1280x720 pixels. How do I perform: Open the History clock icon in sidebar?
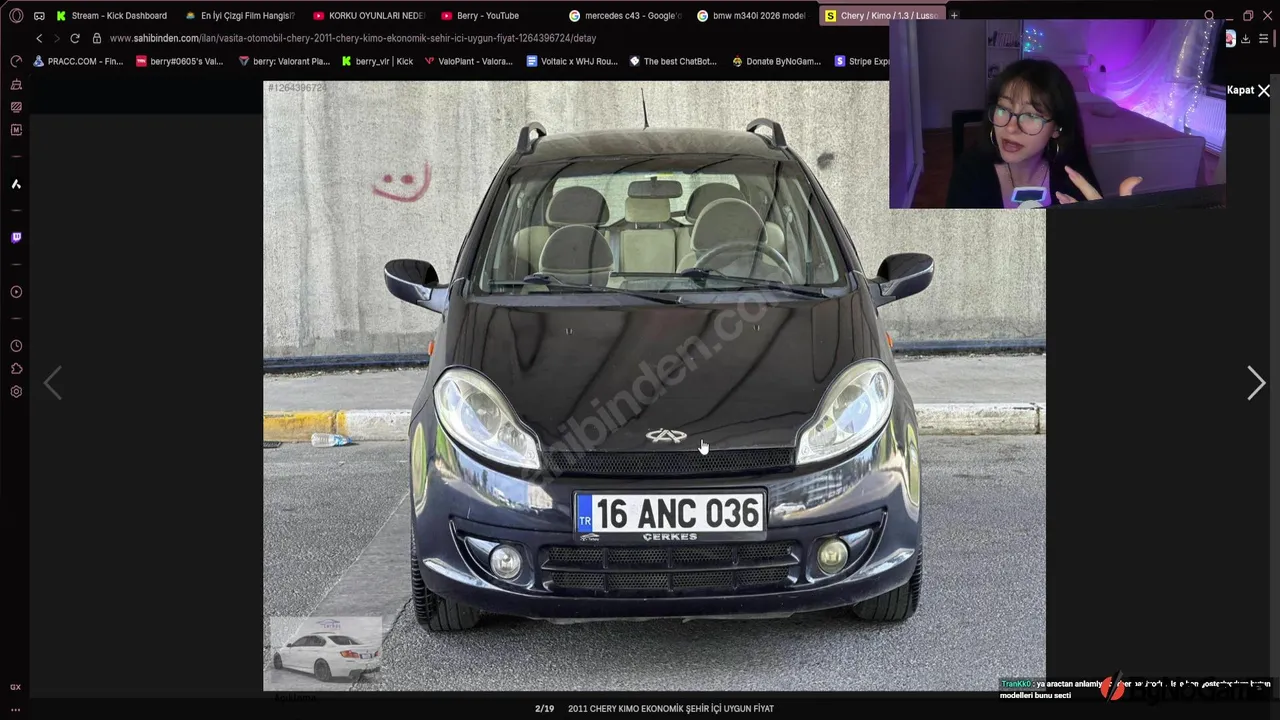pyautogui.click(x=16, y=346)
